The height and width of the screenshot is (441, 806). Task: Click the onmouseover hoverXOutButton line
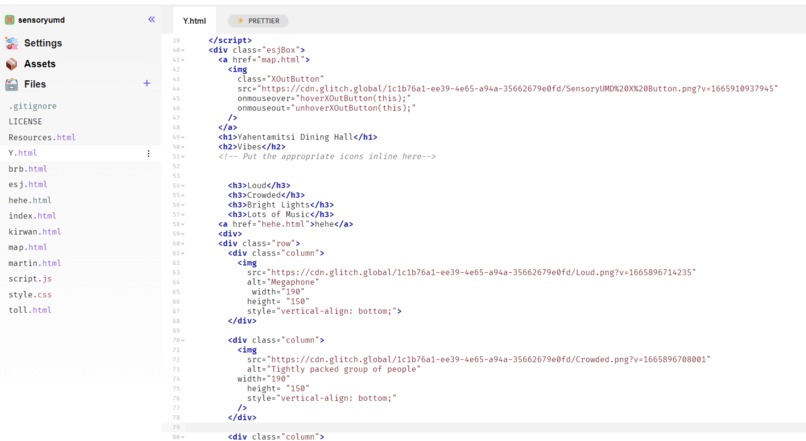click(x=324, y=98)
